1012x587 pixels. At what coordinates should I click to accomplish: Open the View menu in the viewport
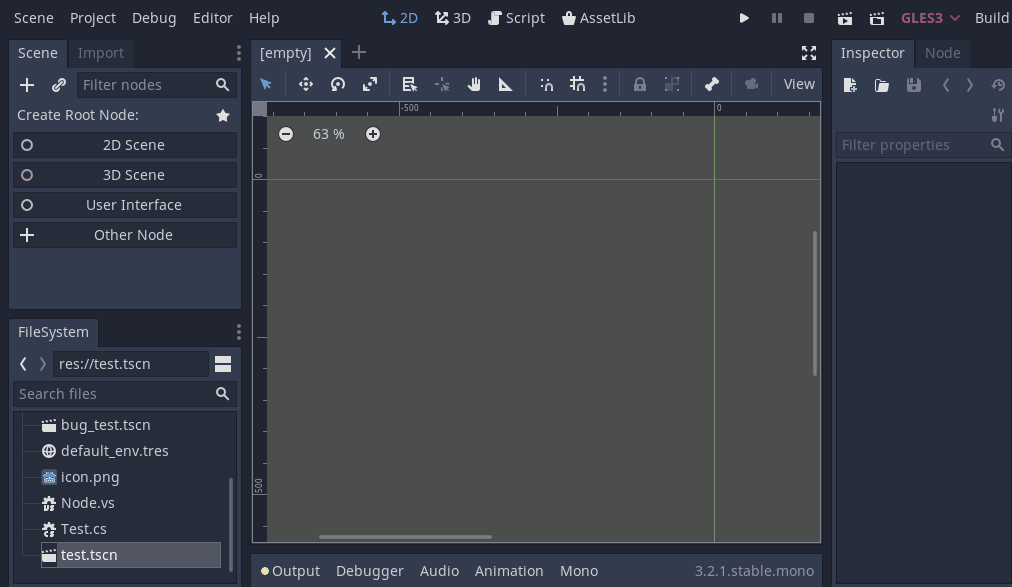[798, 84]
